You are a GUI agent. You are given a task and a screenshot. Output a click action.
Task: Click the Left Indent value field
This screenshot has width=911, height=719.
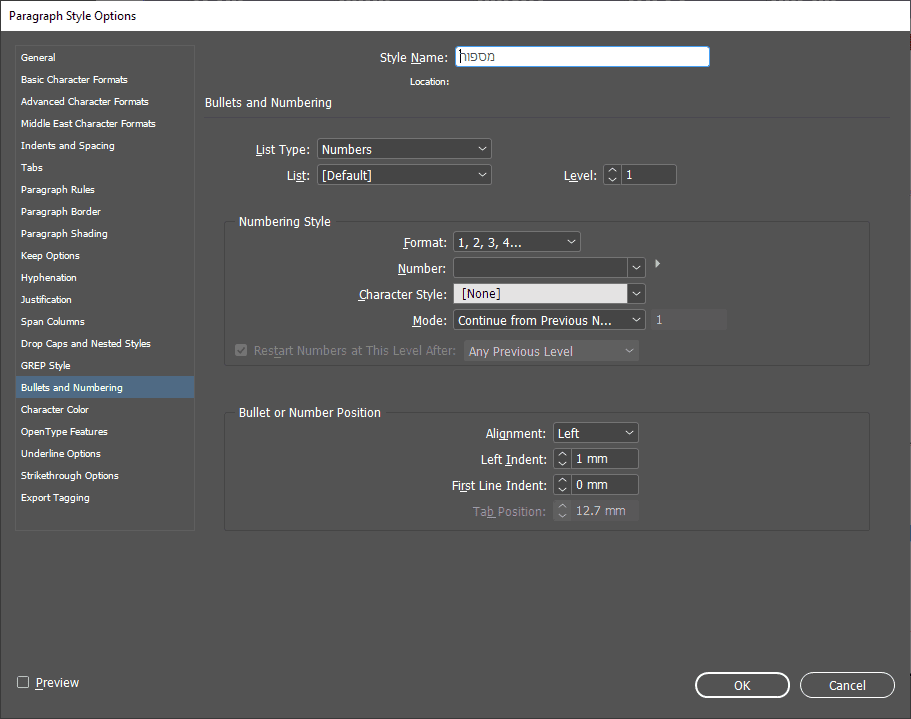[x=604, y=459]
